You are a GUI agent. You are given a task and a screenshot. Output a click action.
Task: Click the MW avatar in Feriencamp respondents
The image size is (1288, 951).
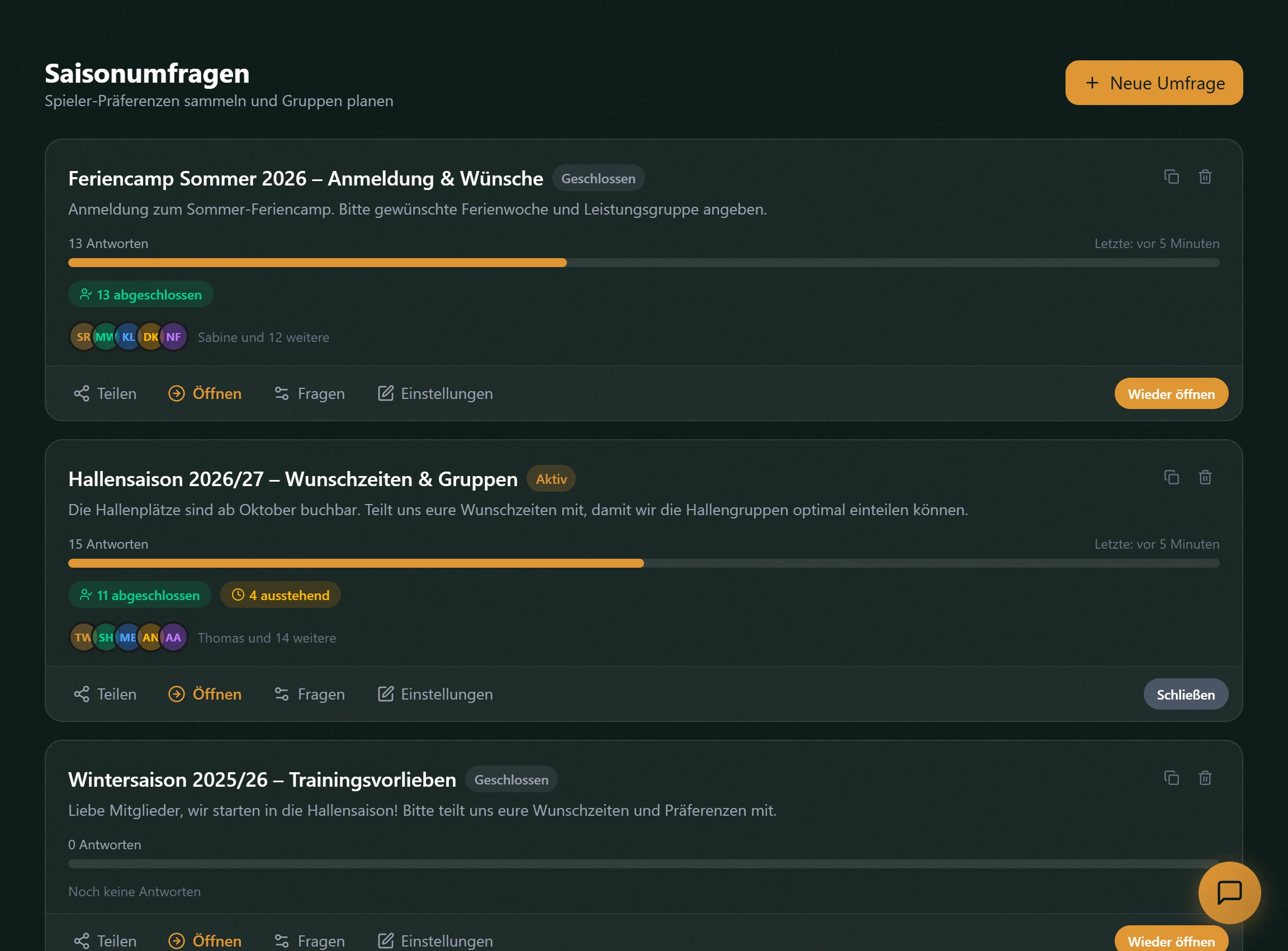pyautogui.click(x=105, y=337)
